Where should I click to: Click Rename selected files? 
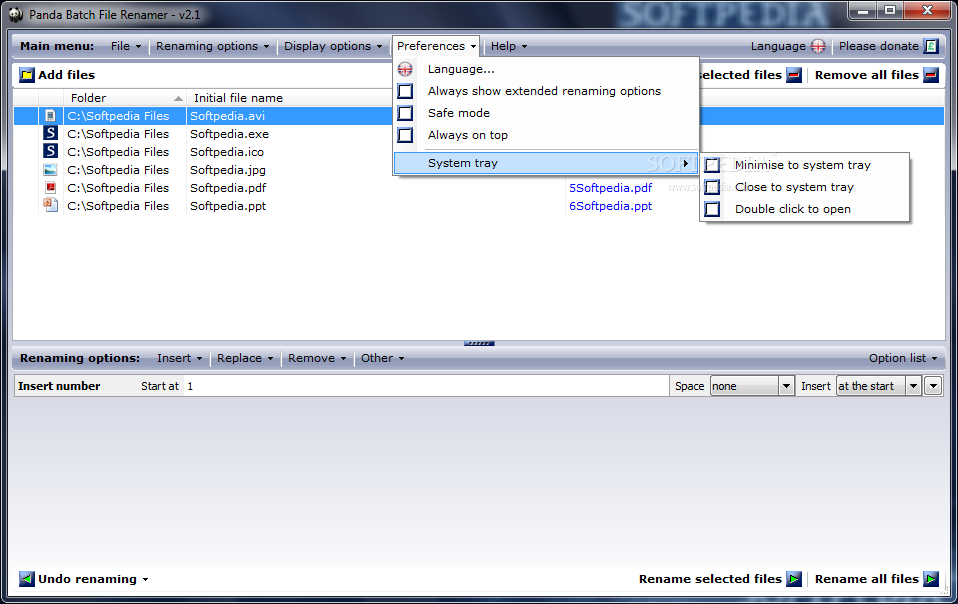click(x=720, y=579)
